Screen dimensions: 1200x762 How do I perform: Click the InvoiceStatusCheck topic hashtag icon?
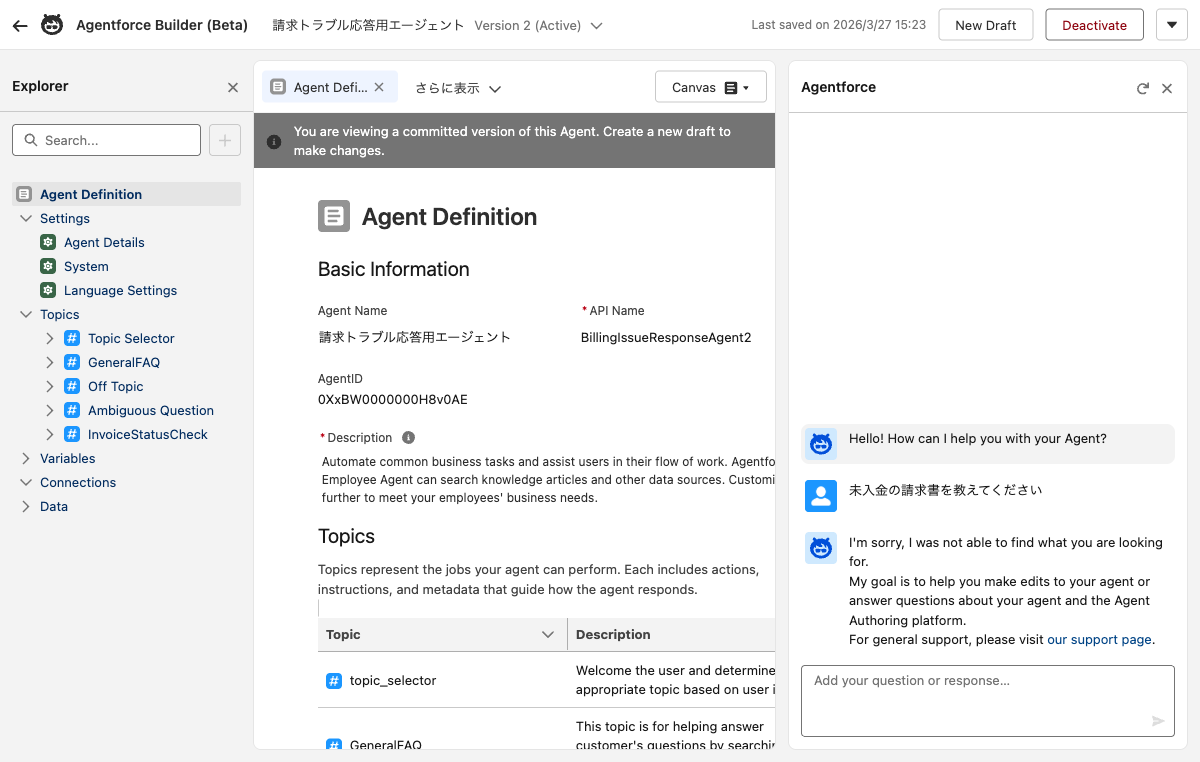[x=71, y=434]
